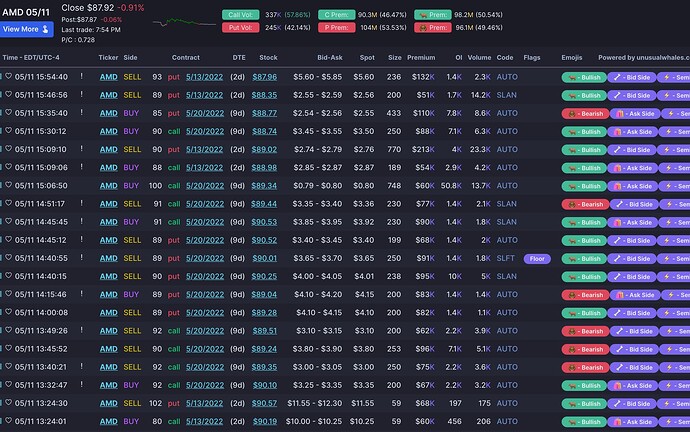The image size is (690, 432).
Task: Select the SLFT code cell
Action: 506,258
